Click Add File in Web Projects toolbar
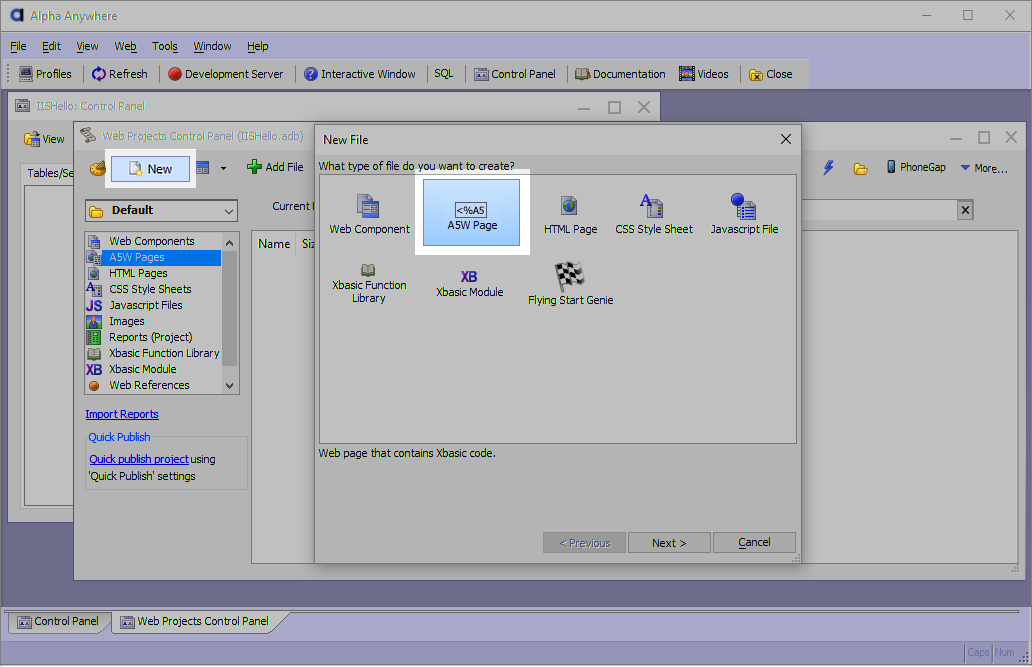This screenshot has width=1032, height=667. (x=275, y=167)
